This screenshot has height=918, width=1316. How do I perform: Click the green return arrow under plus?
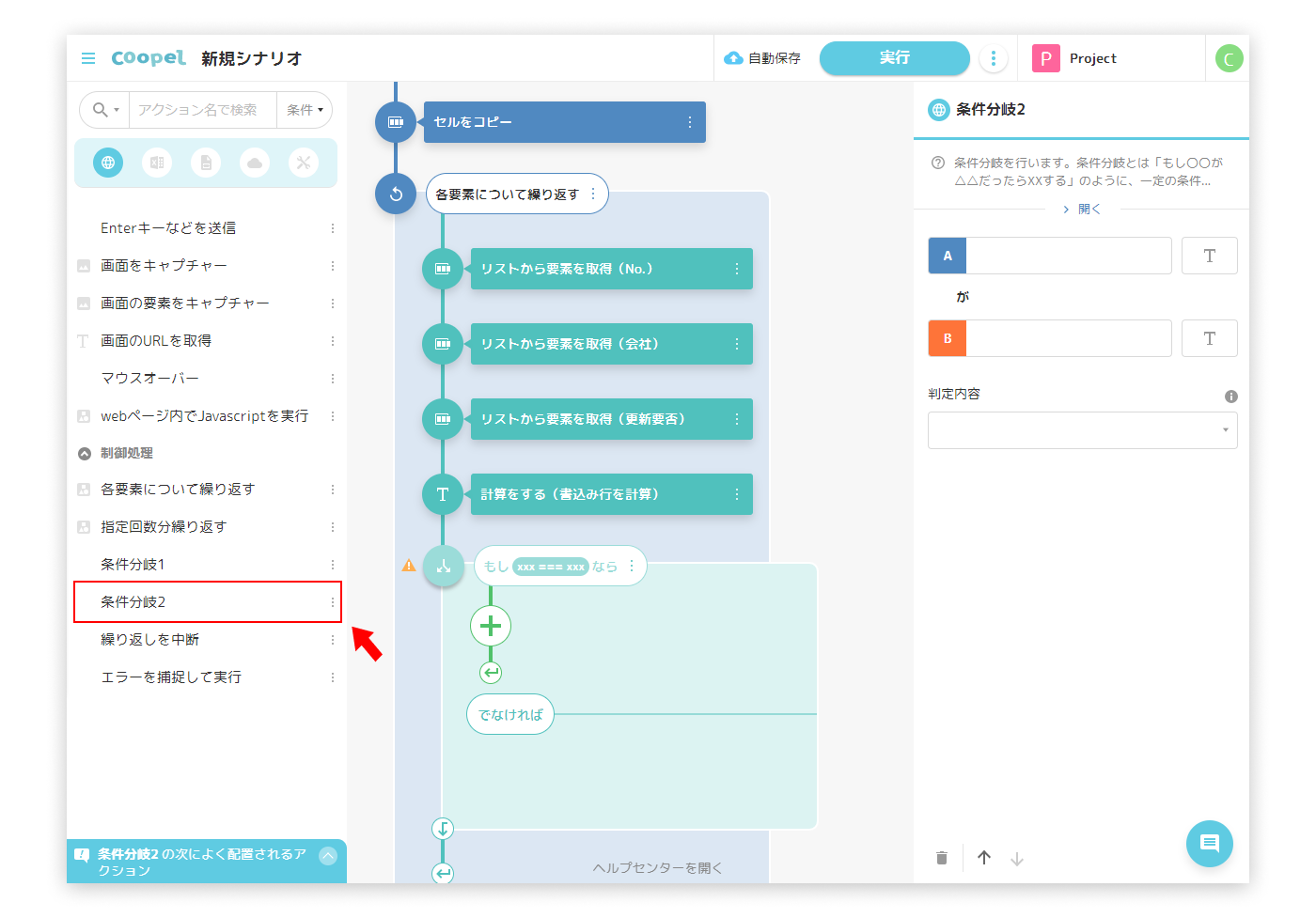[491, 673]
